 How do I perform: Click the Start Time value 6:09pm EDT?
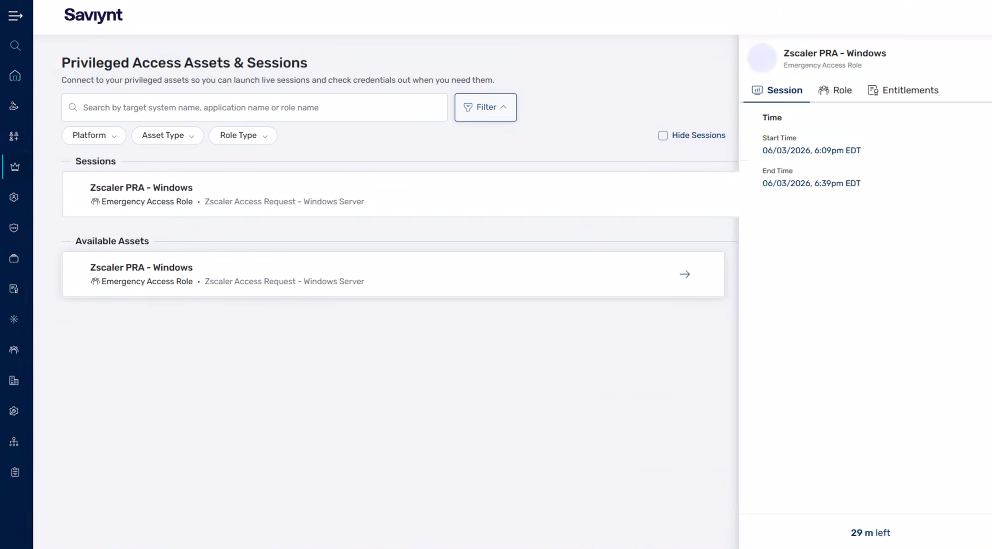(812, 151)
